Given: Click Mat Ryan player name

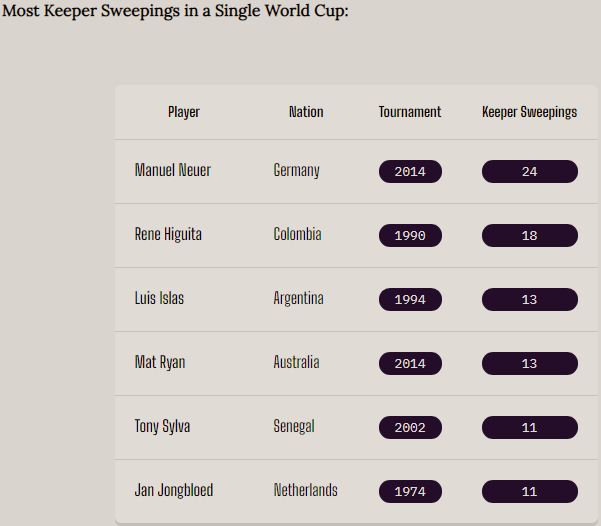Looking at the screenshot, I should pyautogui.click(x=160, y=363).
